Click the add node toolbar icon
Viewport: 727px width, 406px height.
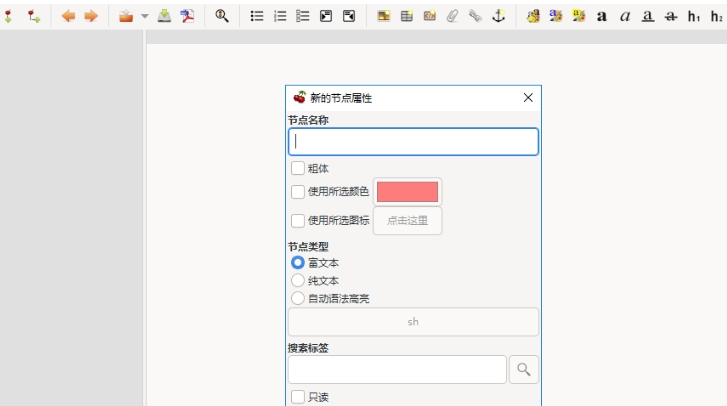[x=8, y=16]
